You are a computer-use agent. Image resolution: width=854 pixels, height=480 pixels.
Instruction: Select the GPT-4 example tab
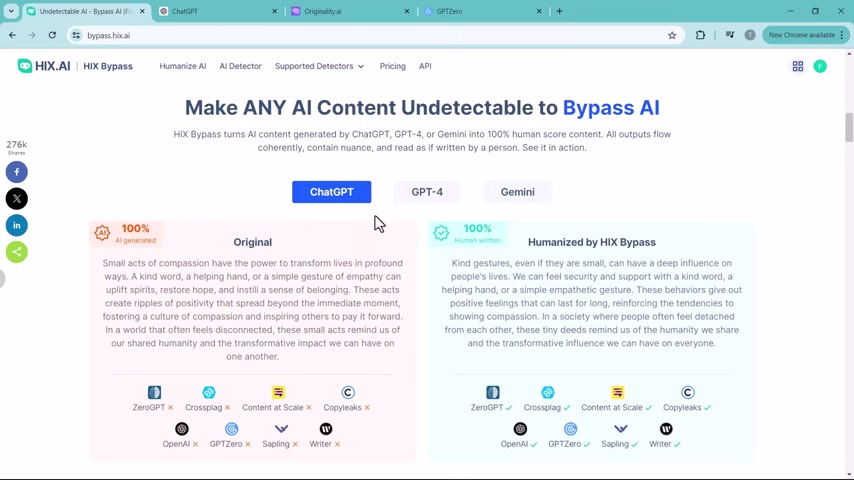point(427,192)
